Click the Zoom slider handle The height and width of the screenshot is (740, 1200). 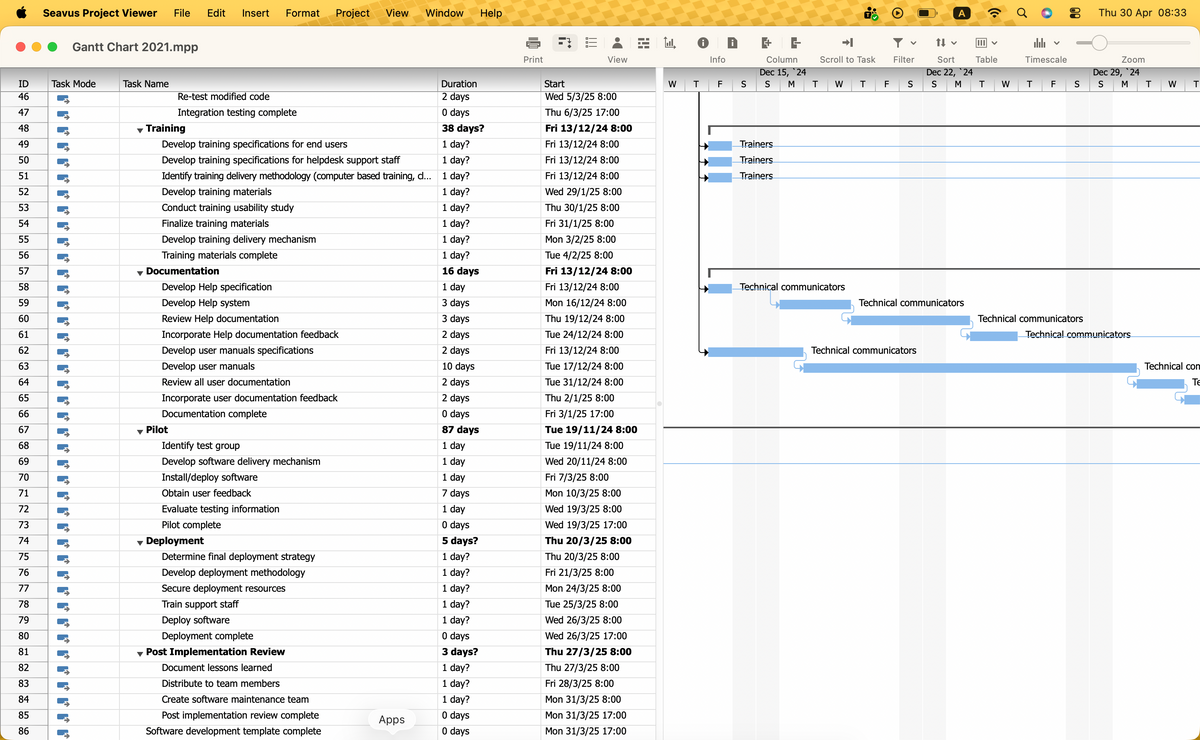[x=1099, y=43]
